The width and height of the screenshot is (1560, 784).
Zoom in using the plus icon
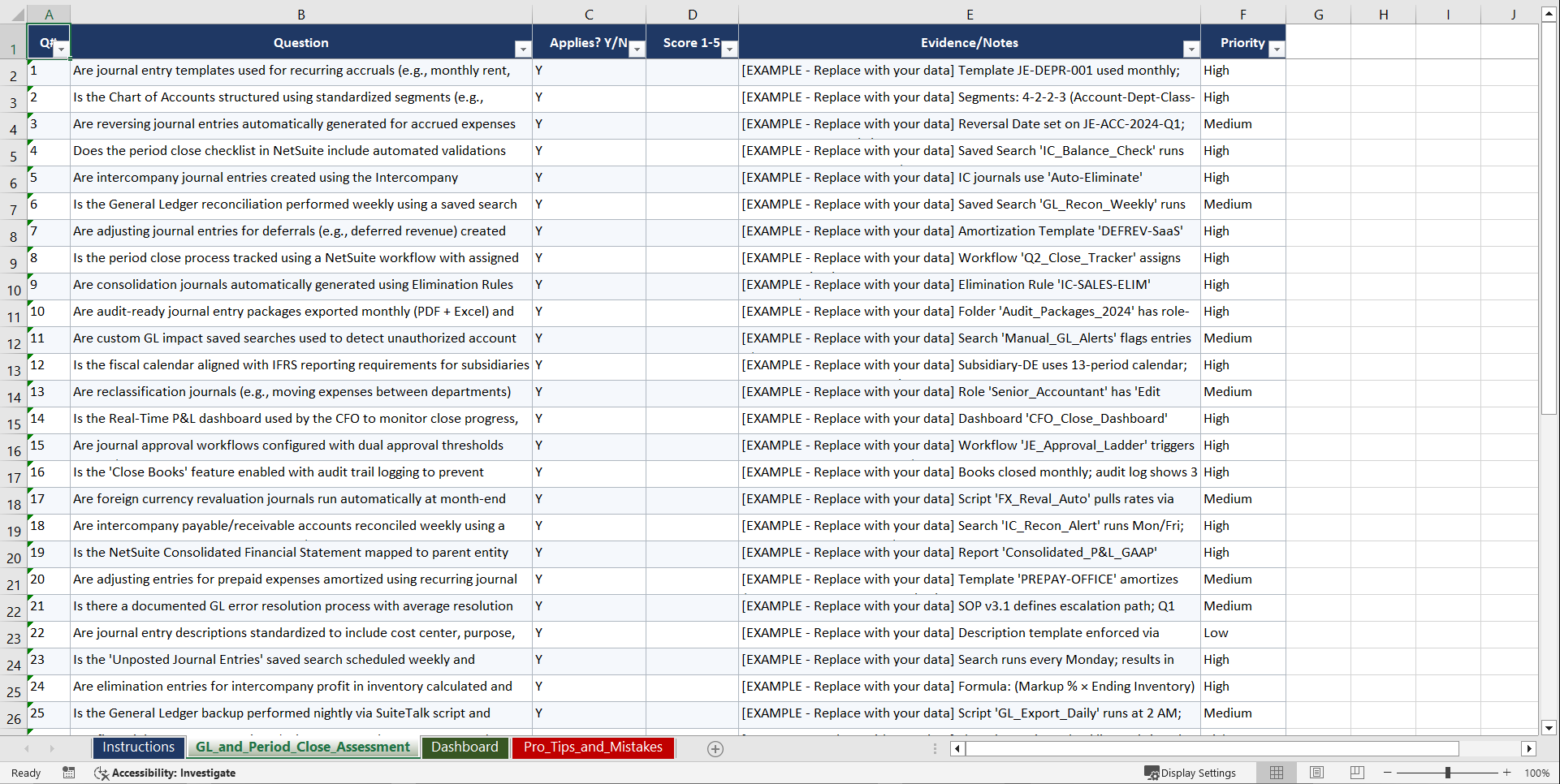tap(1508, 773)
